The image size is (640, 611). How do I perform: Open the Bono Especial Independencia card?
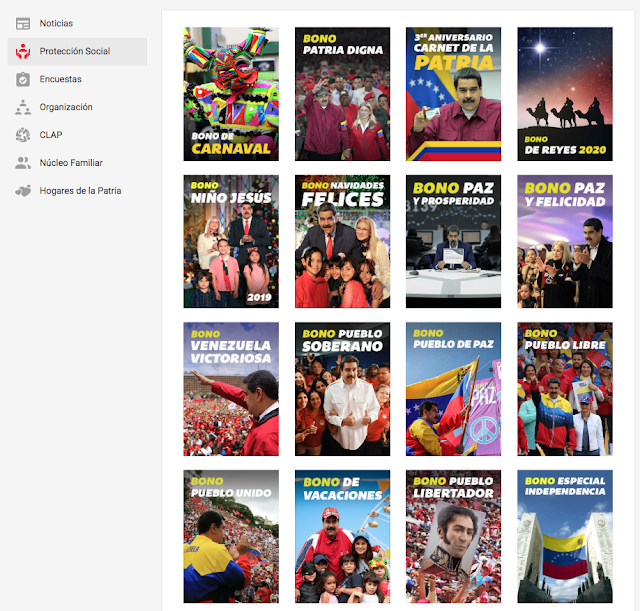tap(565, 536)
